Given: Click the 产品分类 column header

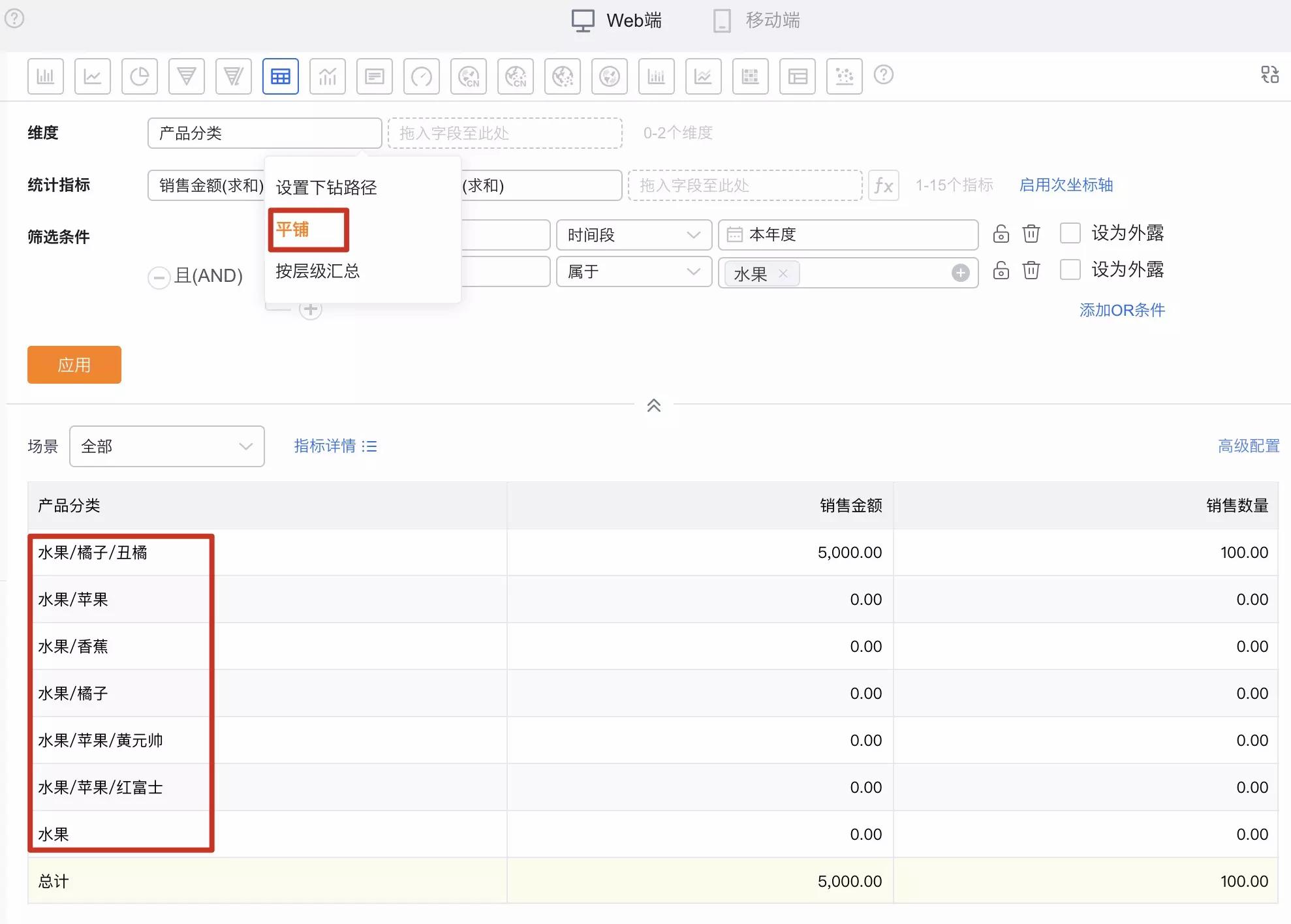Looking at the screenshot, I should 268,506.
